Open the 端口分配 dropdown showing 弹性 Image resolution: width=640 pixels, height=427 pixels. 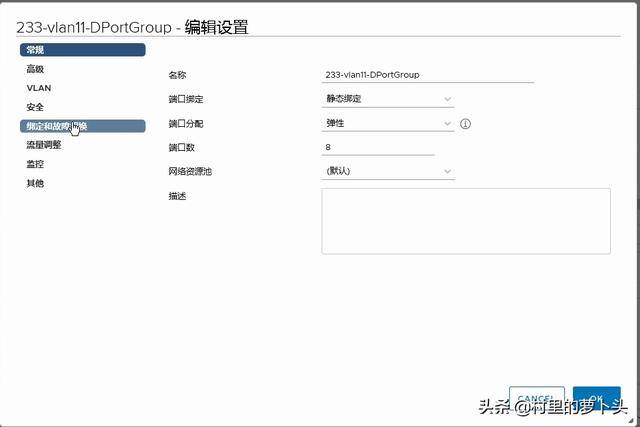(x=388, y=123)
